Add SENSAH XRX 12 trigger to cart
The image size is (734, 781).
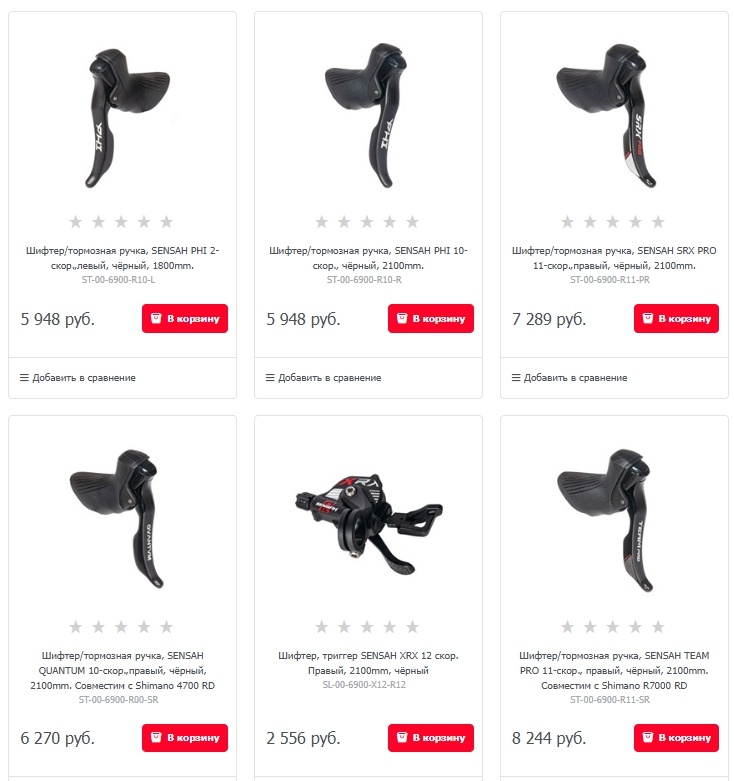431,738
